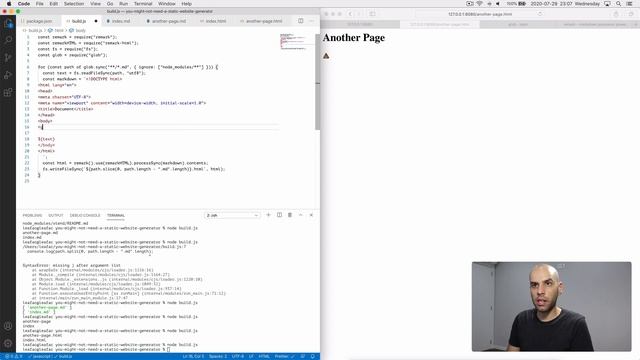Click errors and warnings count in status bar
Screen dimensions: 640x360
pos(14,356)
